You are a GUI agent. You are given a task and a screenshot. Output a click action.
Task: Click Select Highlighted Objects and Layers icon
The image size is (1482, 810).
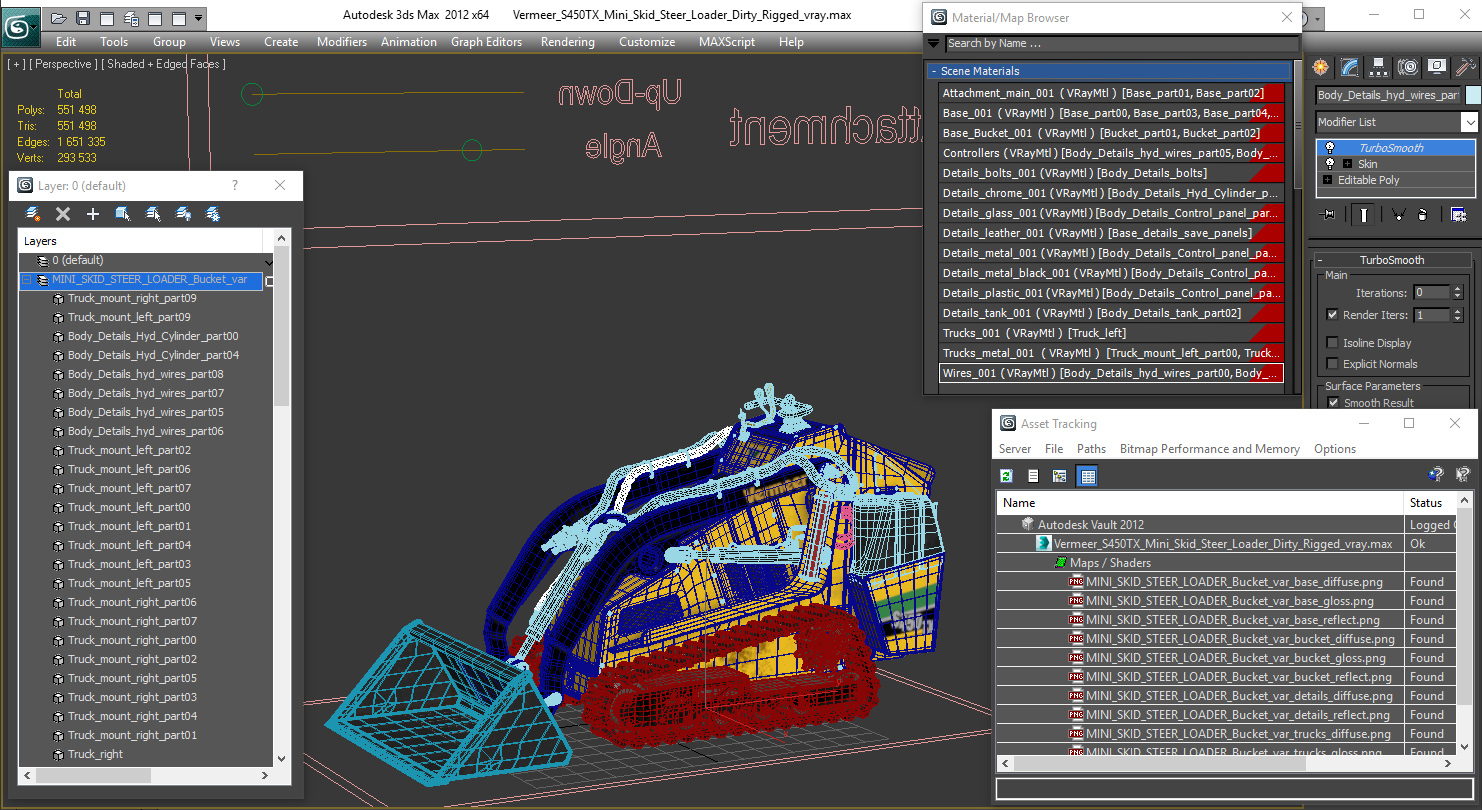click(123, 214)
